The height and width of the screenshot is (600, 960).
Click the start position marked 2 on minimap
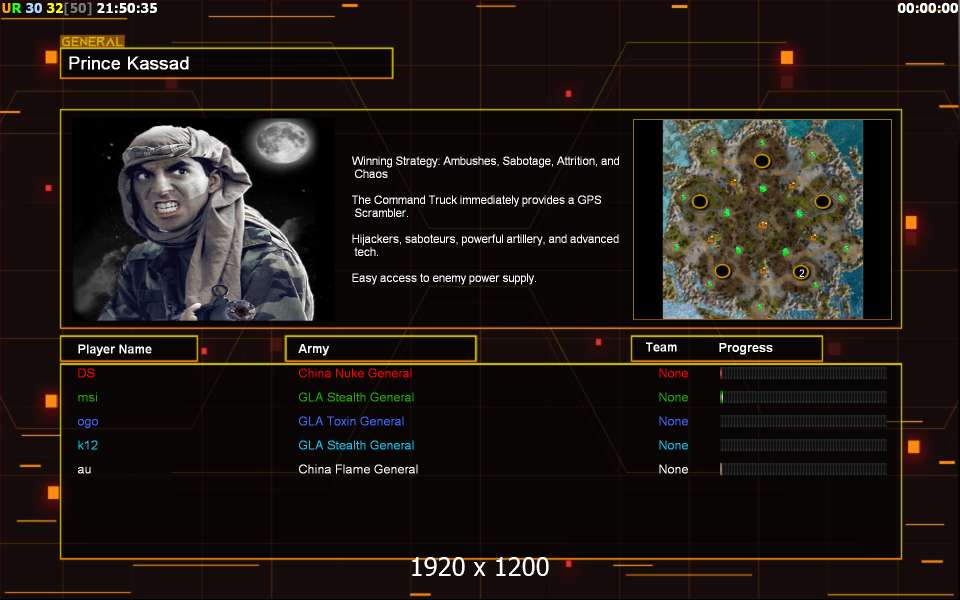(801, 272)
